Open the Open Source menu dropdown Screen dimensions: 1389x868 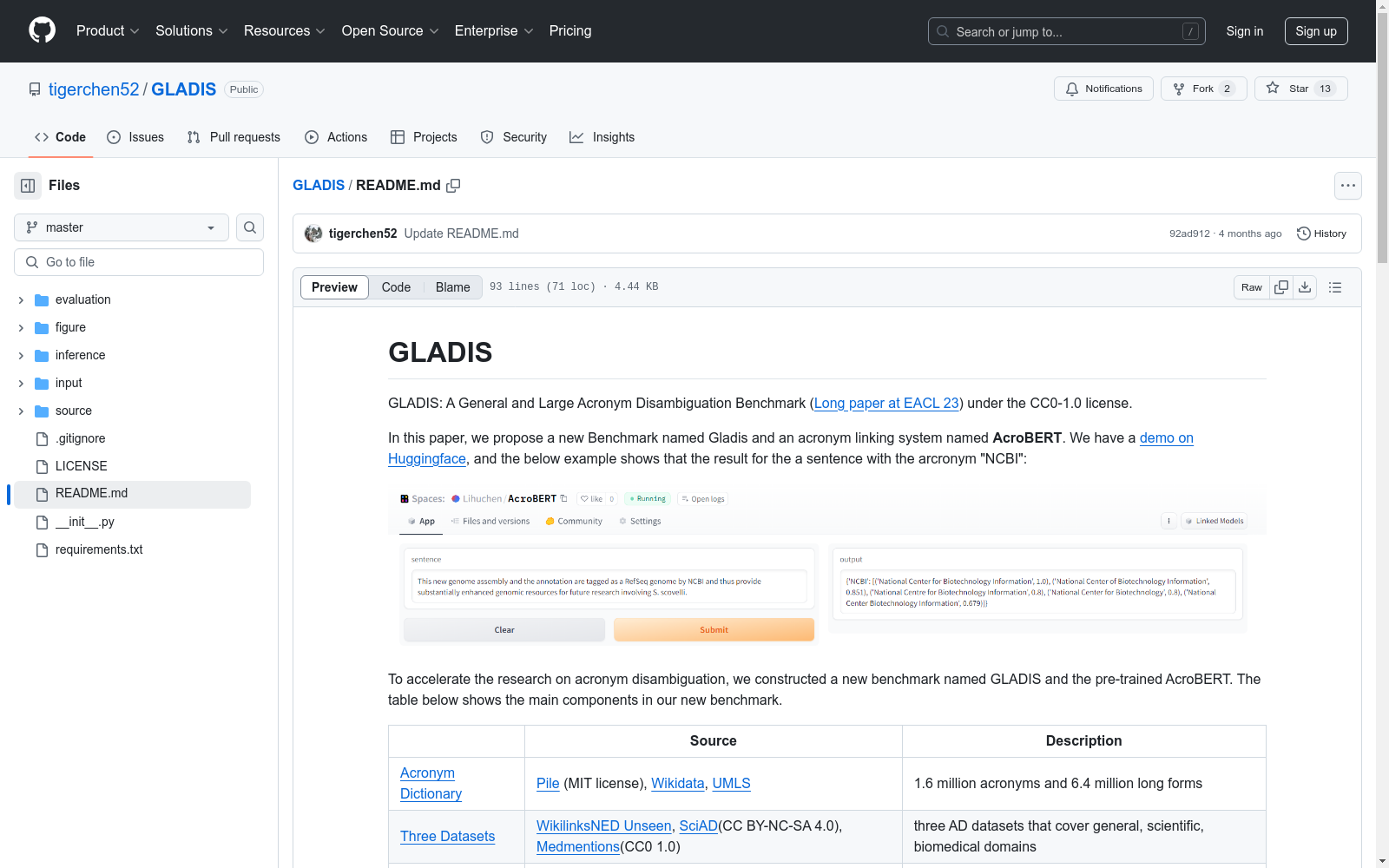point(391,30)
